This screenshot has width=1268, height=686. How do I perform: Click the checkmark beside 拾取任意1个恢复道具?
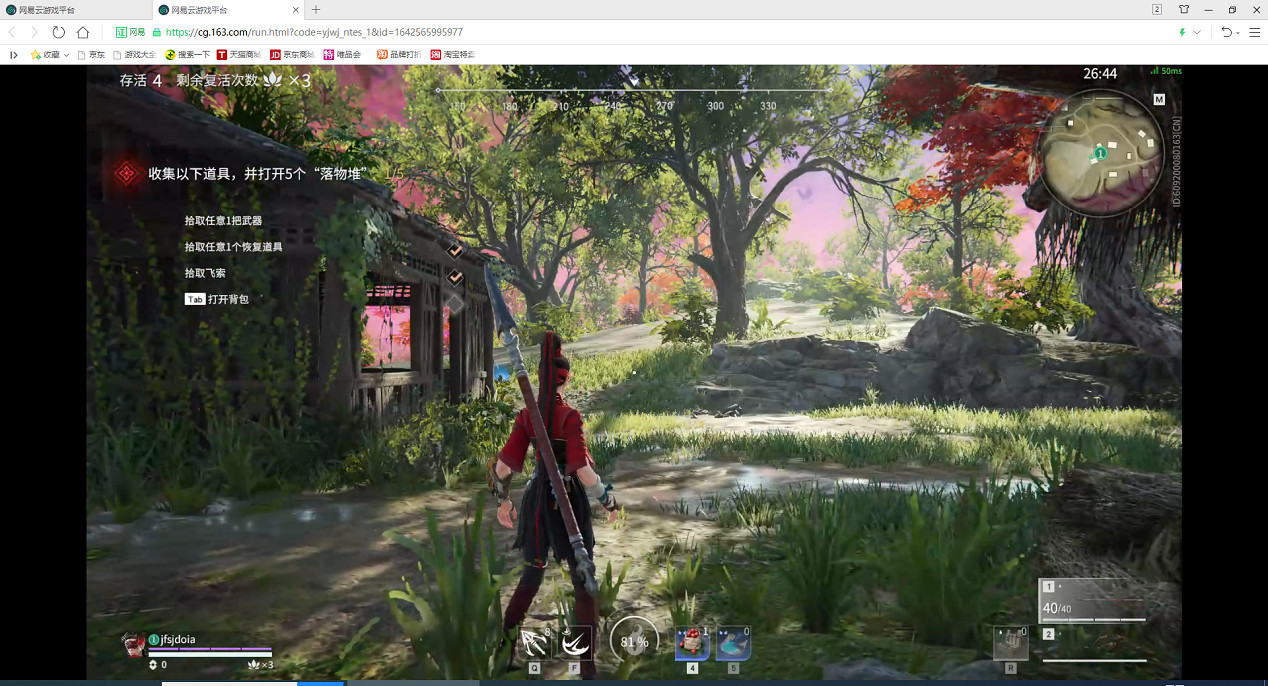pos(454,277)
